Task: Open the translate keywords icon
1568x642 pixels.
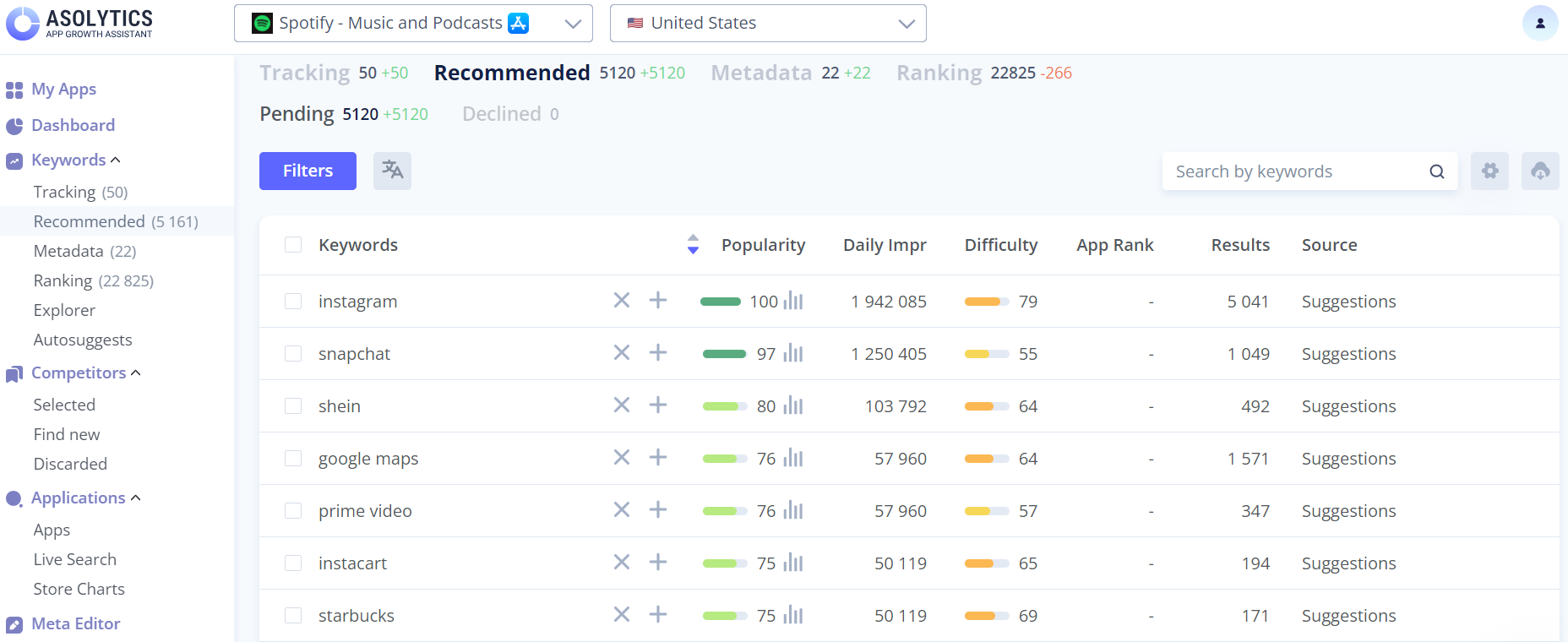Action: pyautogui.click(x=392, y=171)
